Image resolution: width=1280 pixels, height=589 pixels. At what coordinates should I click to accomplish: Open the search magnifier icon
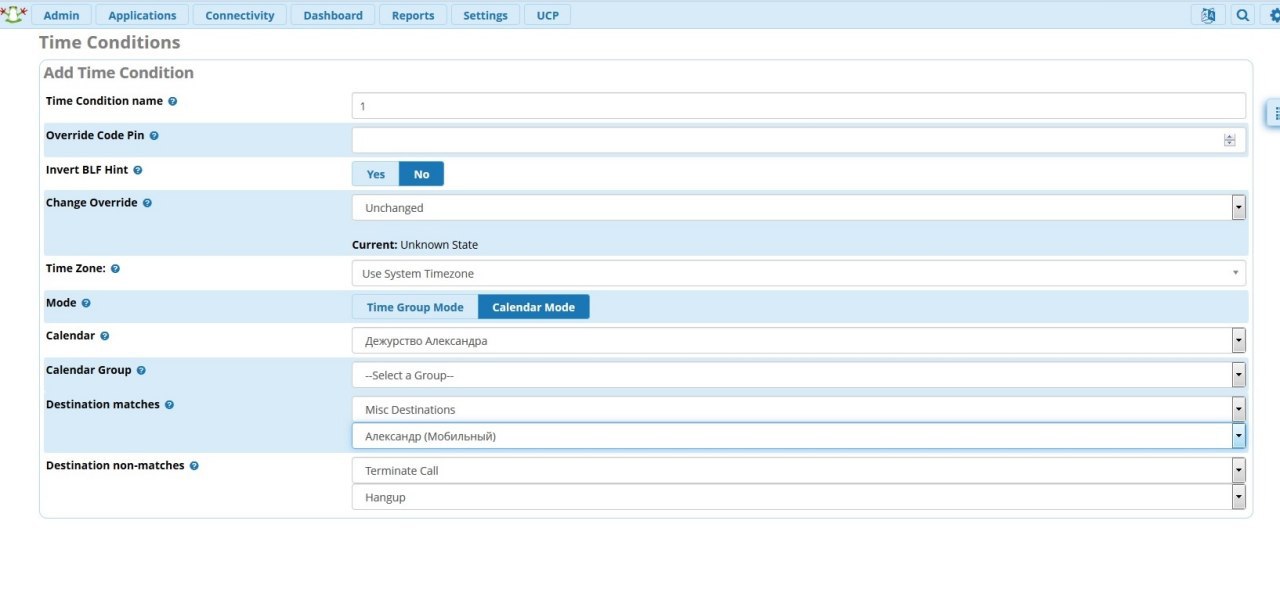point(1242,15)
